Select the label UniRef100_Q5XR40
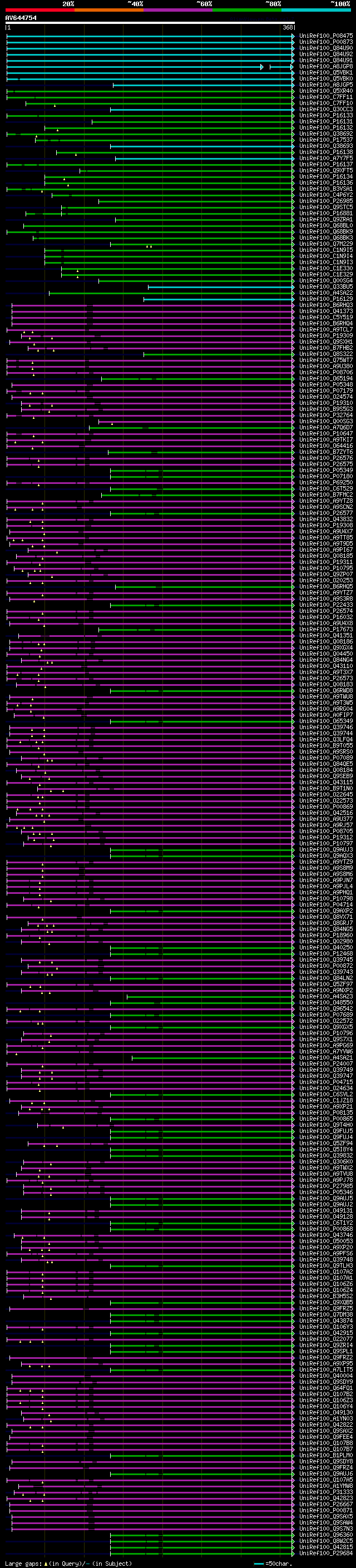The image size is (356, 1568). [x=325, y=91]
